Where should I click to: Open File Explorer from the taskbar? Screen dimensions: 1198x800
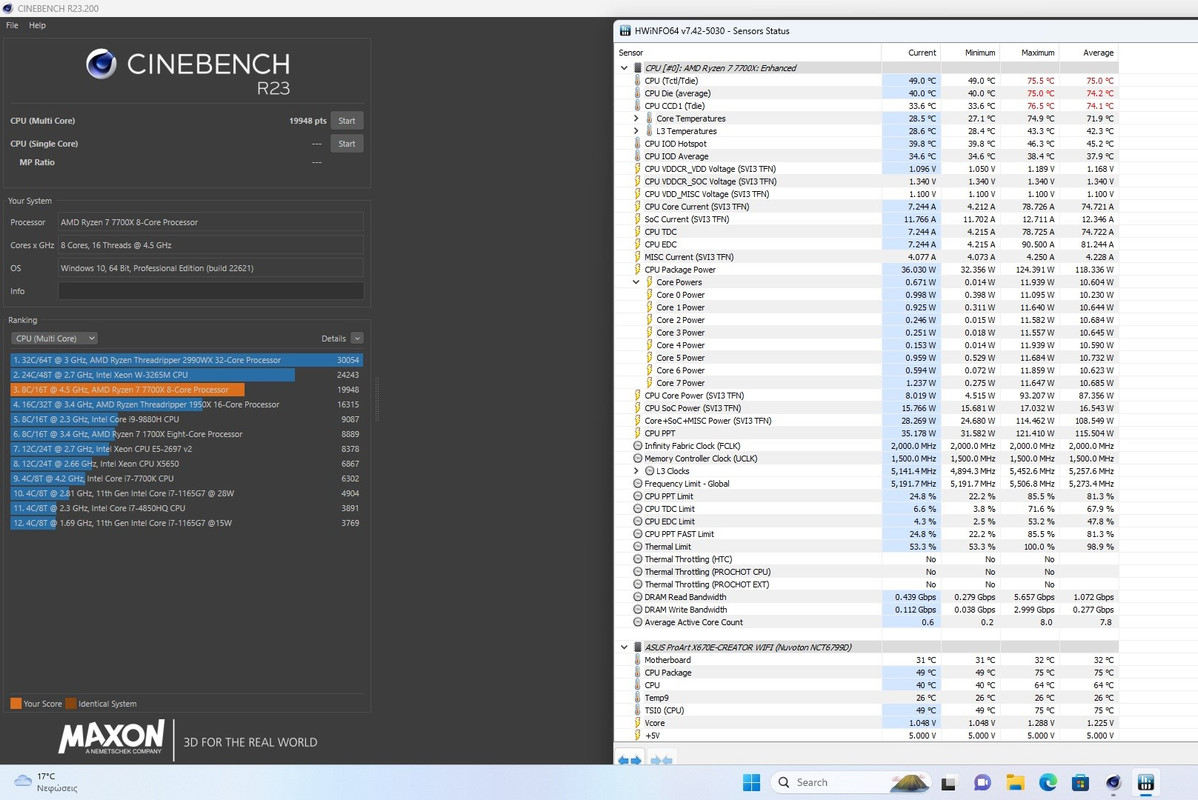point(1015,782)
